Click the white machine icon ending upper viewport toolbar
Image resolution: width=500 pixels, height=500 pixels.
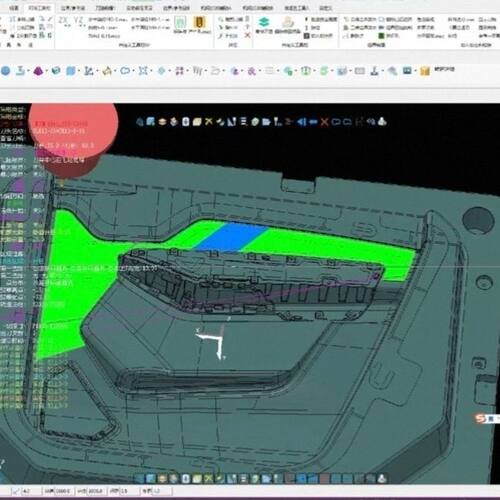[382, 122]
